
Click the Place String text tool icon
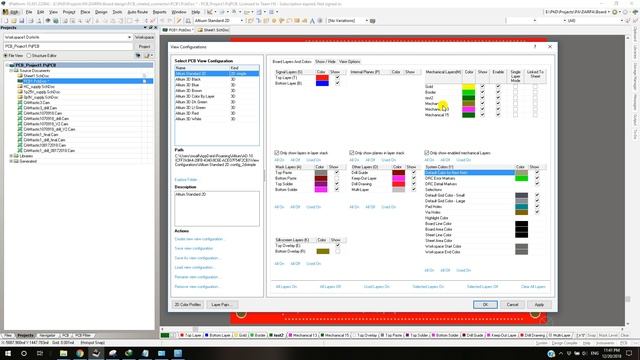312,20
